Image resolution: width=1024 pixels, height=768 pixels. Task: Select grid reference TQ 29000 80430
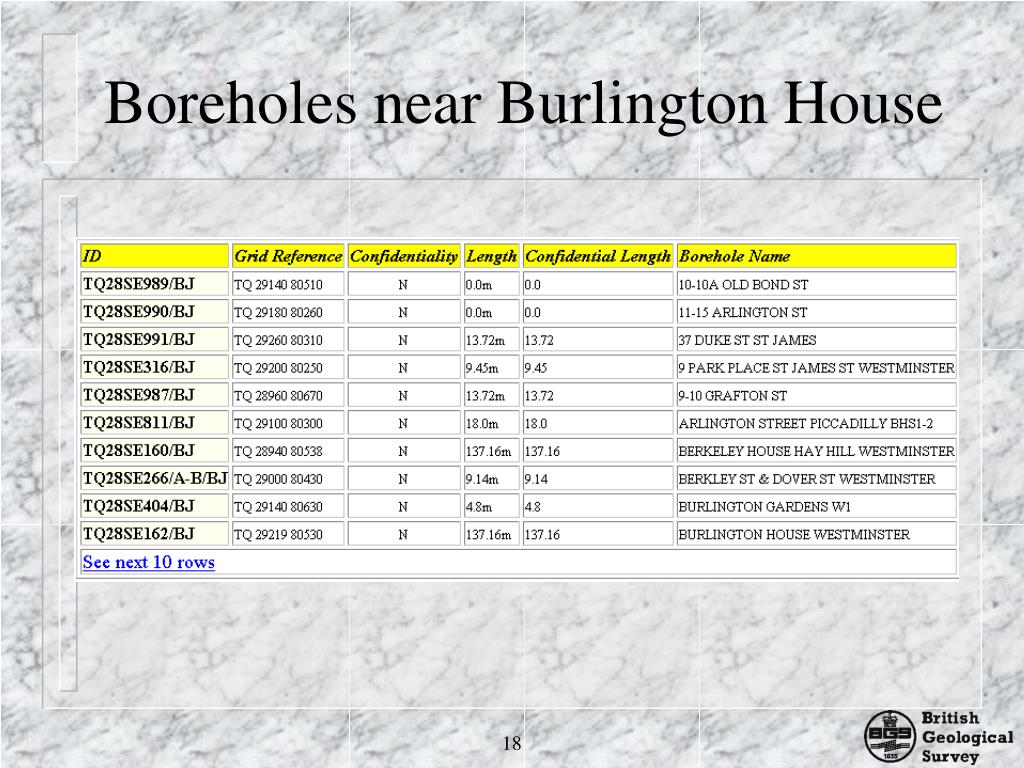(x=278, y=479)
